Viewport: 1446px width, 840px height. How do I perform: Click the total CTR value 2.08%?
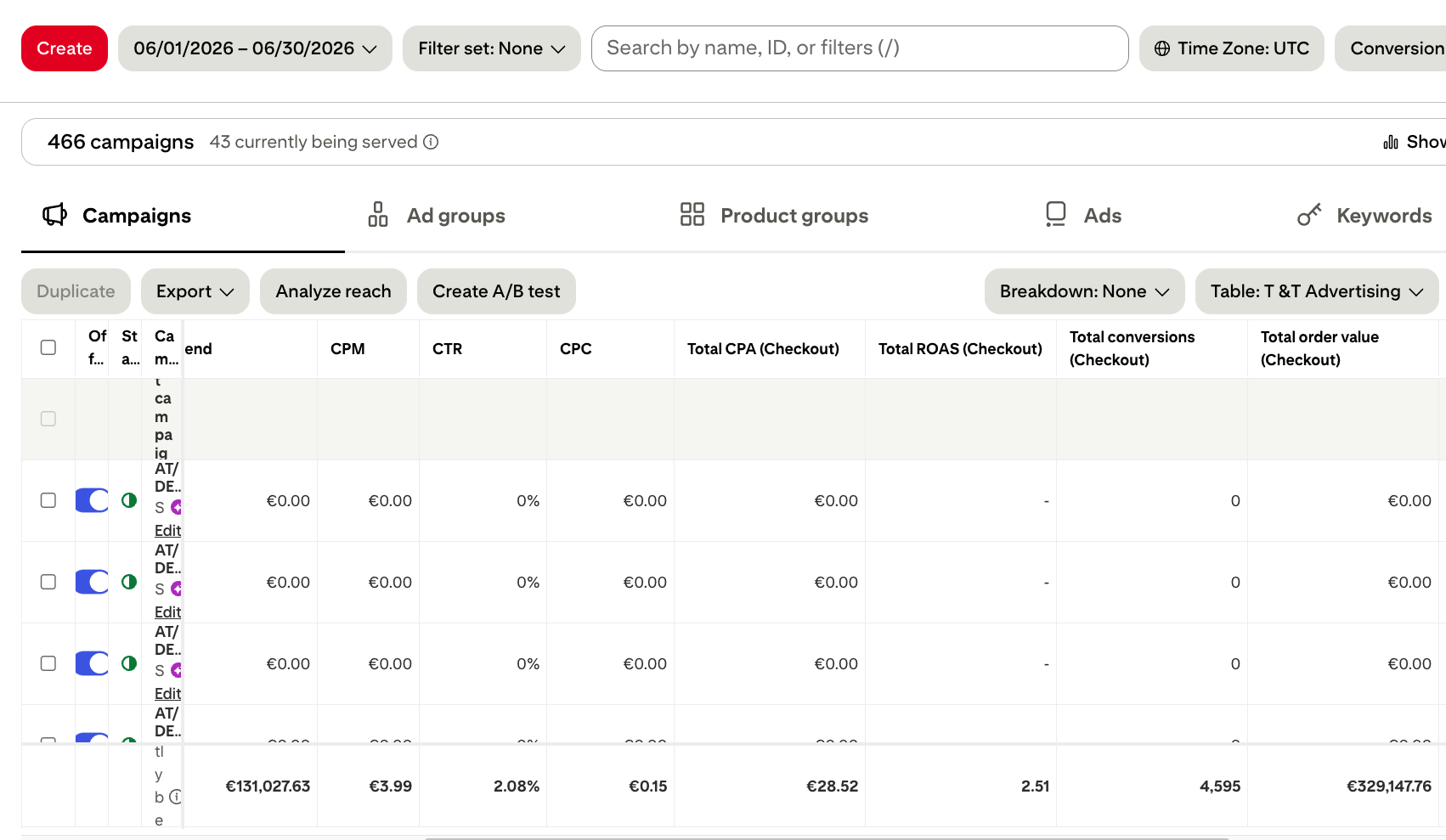tap(517, 786)
